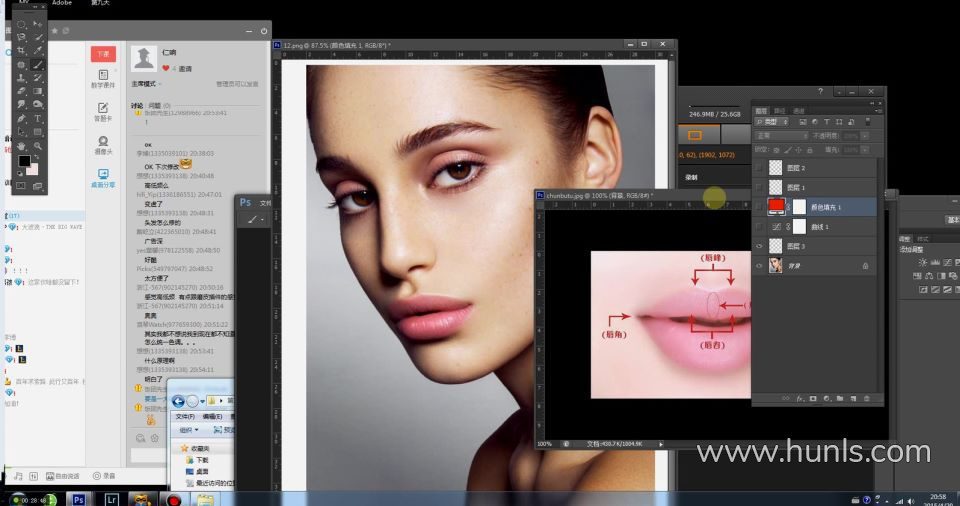Screen dimensions: 960x506
Task: Click the 桌面分享 desktop share icon
Action: coord(103,178)
